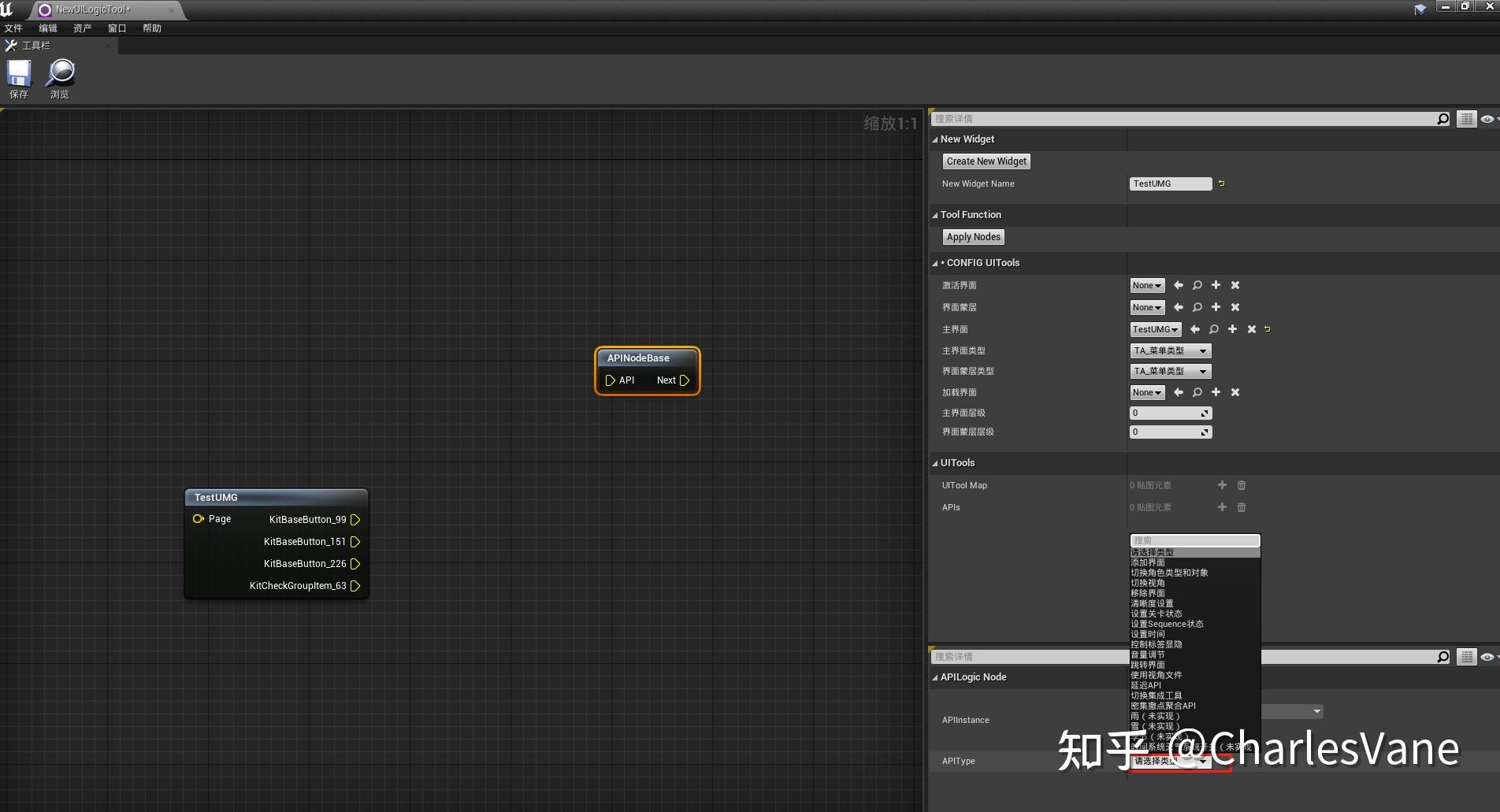This screenshot has height=812, width=1500.
Task: Clear the 加载界面 reference with its X icon
Action: click(x=1235, y=392)
